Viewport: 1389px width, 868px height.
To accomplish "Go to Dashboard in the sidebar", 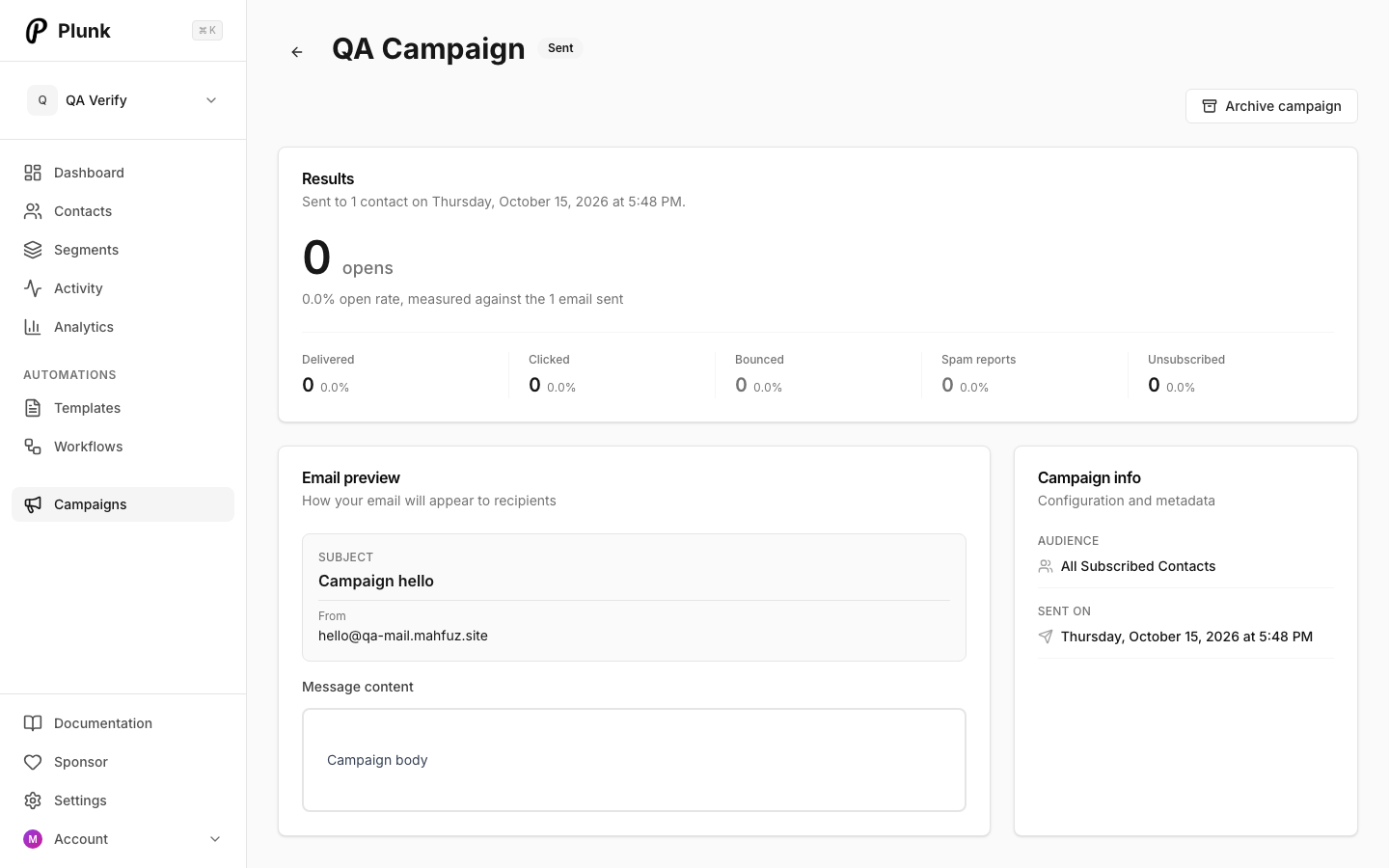I will click(x=123, y=173).
